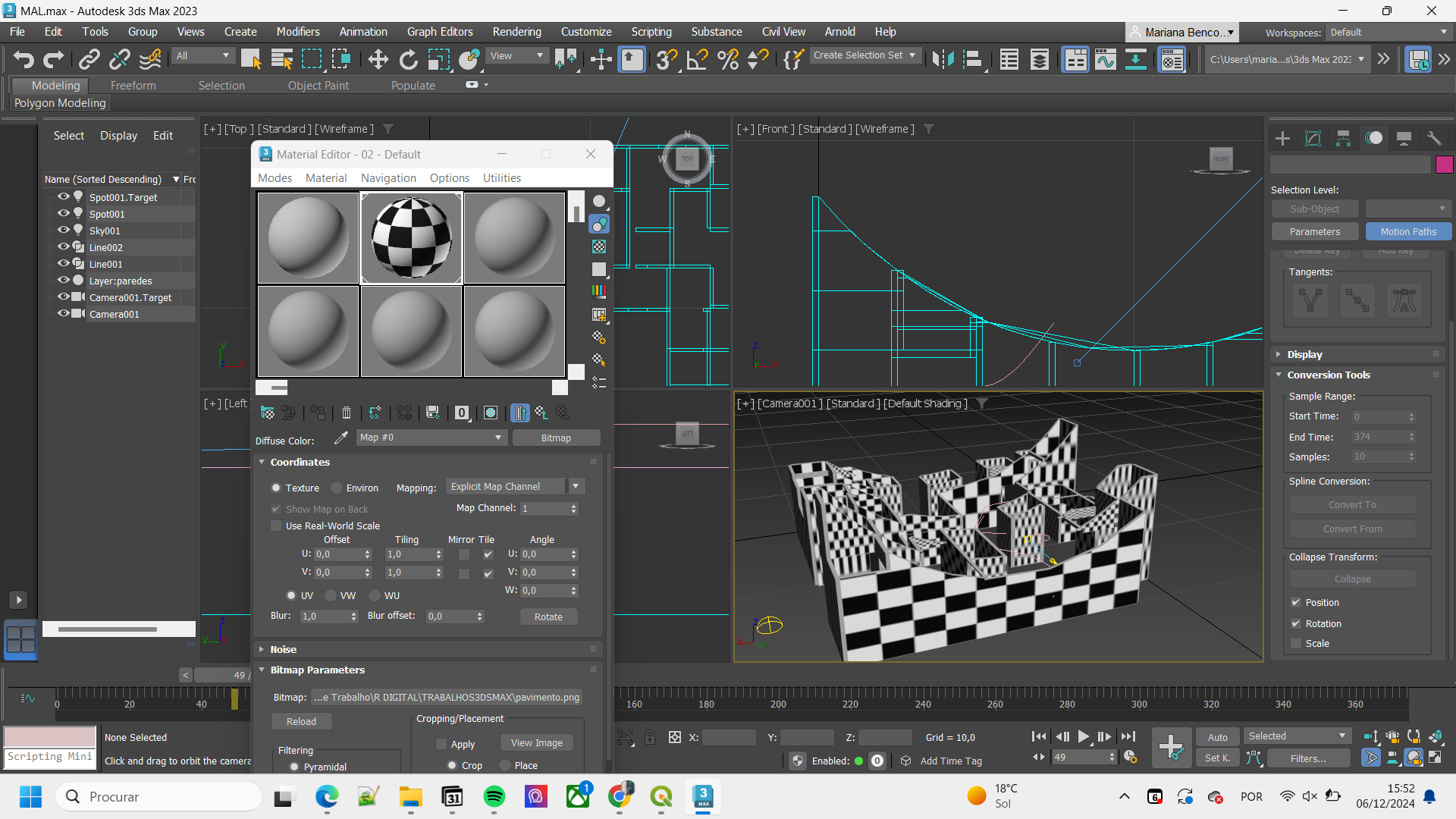1456x819 pixels.
Task: Toggle the Backlight icon in Material Editor
Action: coord(599,224)
